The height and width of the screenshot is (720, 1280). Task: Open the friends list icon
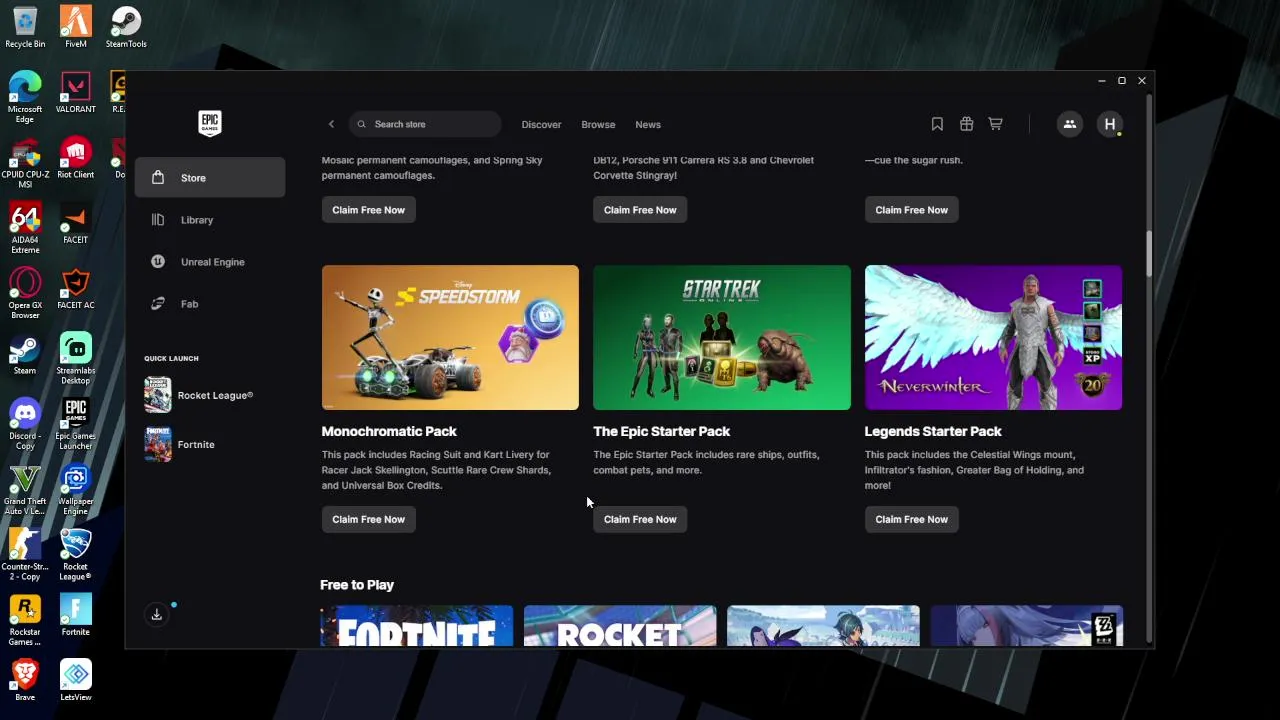click(1069, 124)
